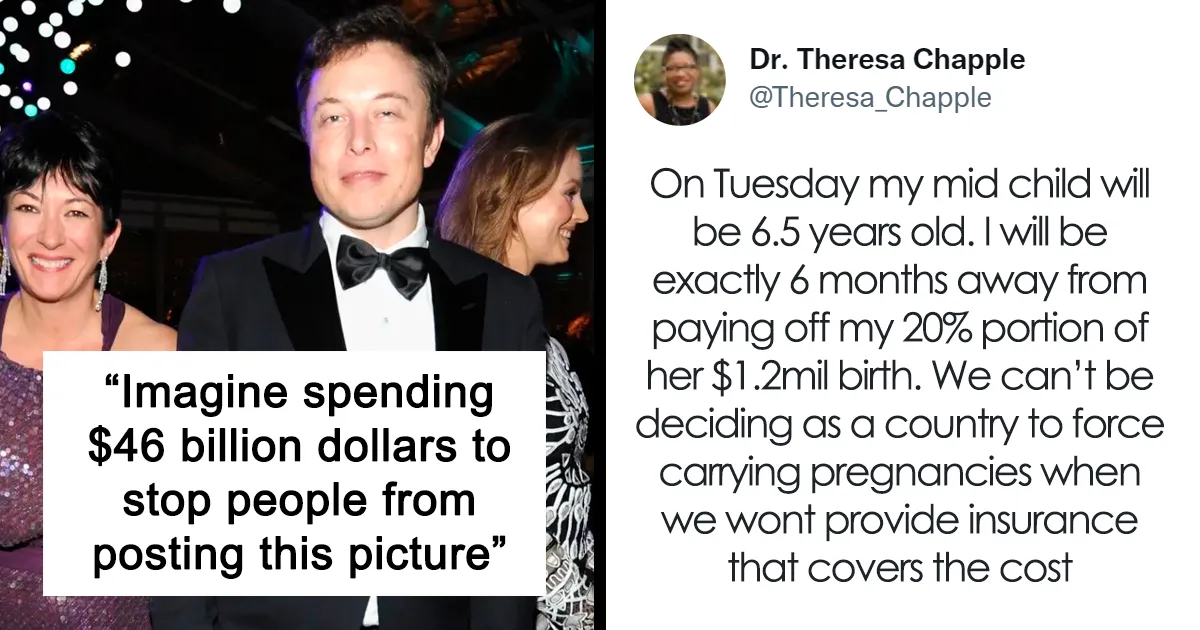The height and width of the screenshot is (630, 1200).
Task: Select the "posting this picture" caption line
Action: click(x=295, y=547)
